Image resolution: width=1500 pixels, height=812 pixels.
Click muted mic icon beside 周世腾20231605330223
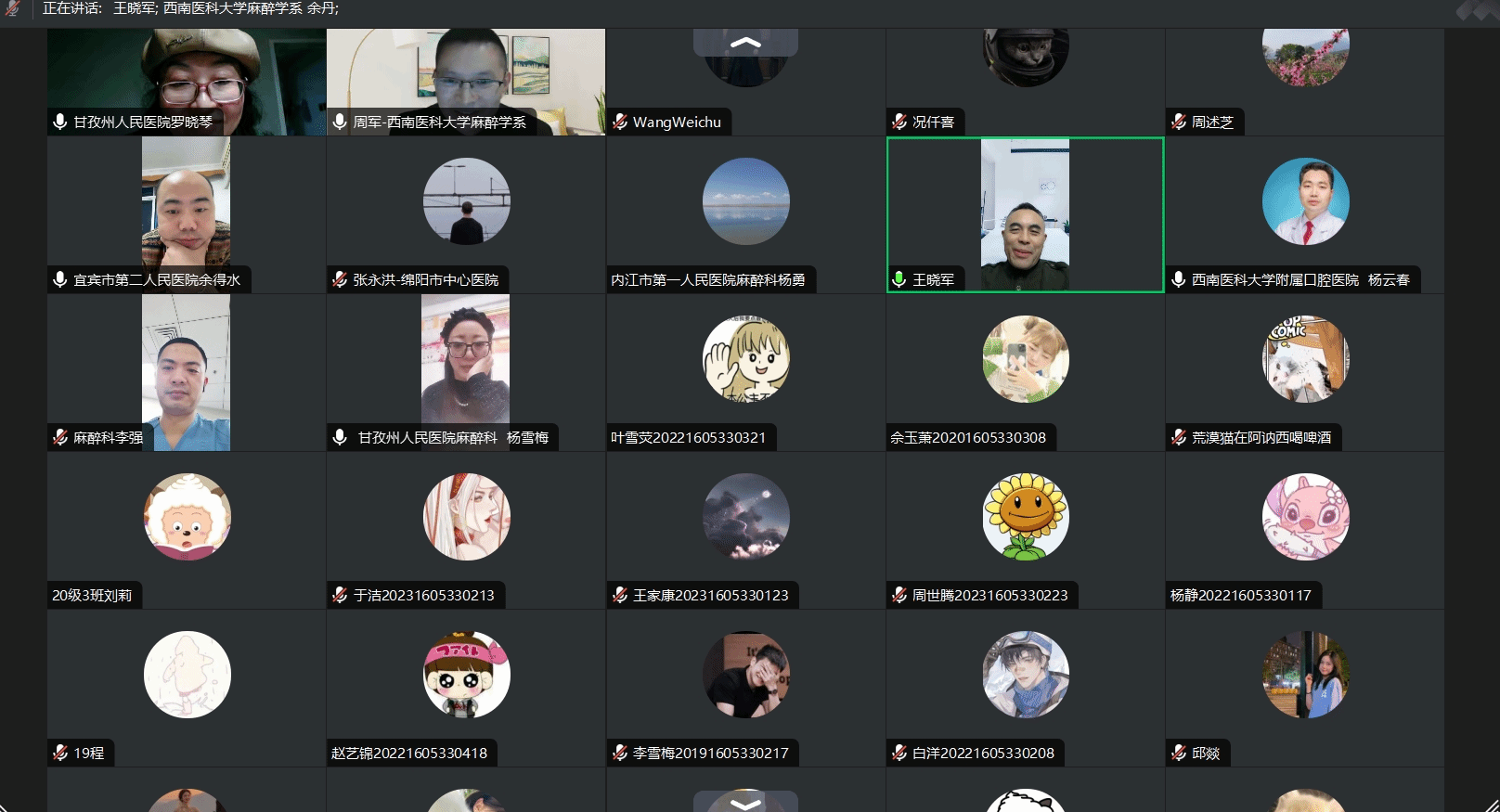[899, 595]
